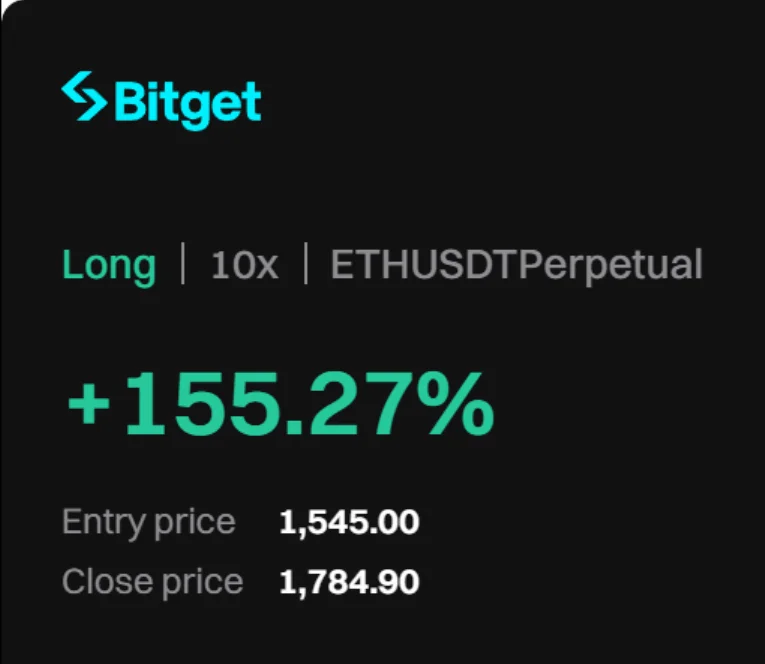Click the ETHUSDT portion of the pair name
765x664 pixels.
(425, 266)
